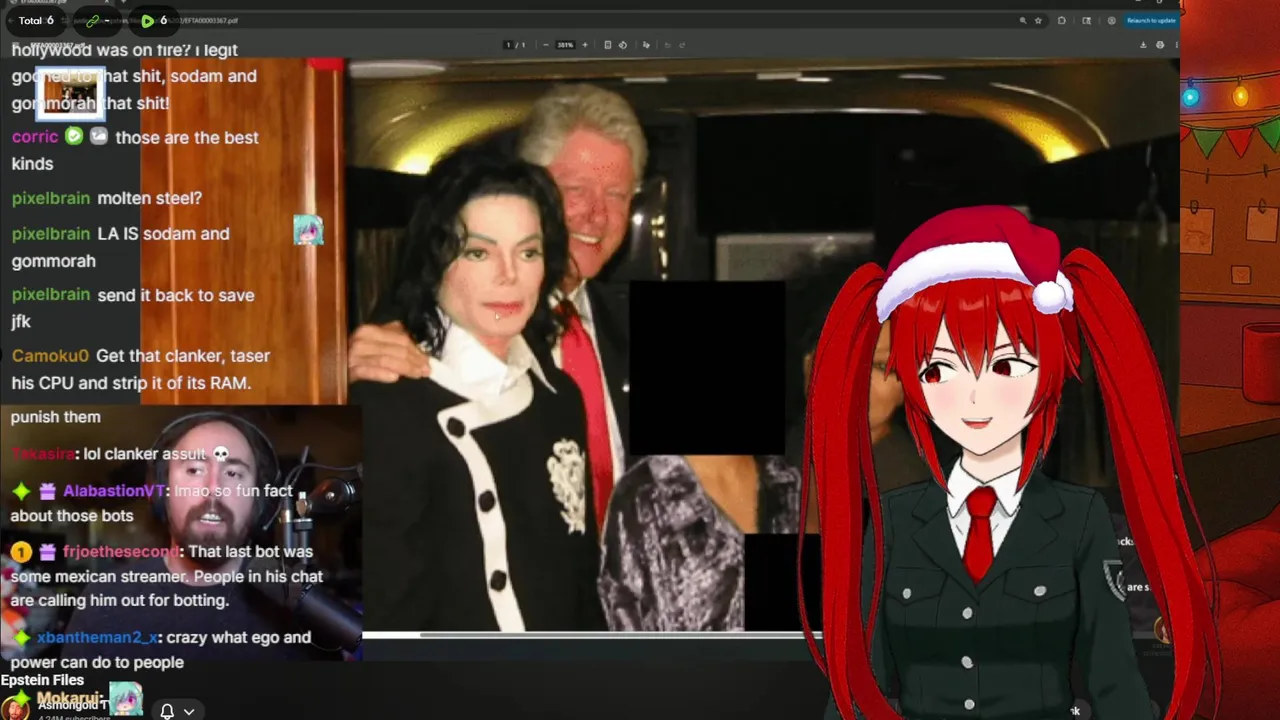Screen dimensions: 1280x720
Task: Click corric's green verified badge
Action: tap(74, 136)
